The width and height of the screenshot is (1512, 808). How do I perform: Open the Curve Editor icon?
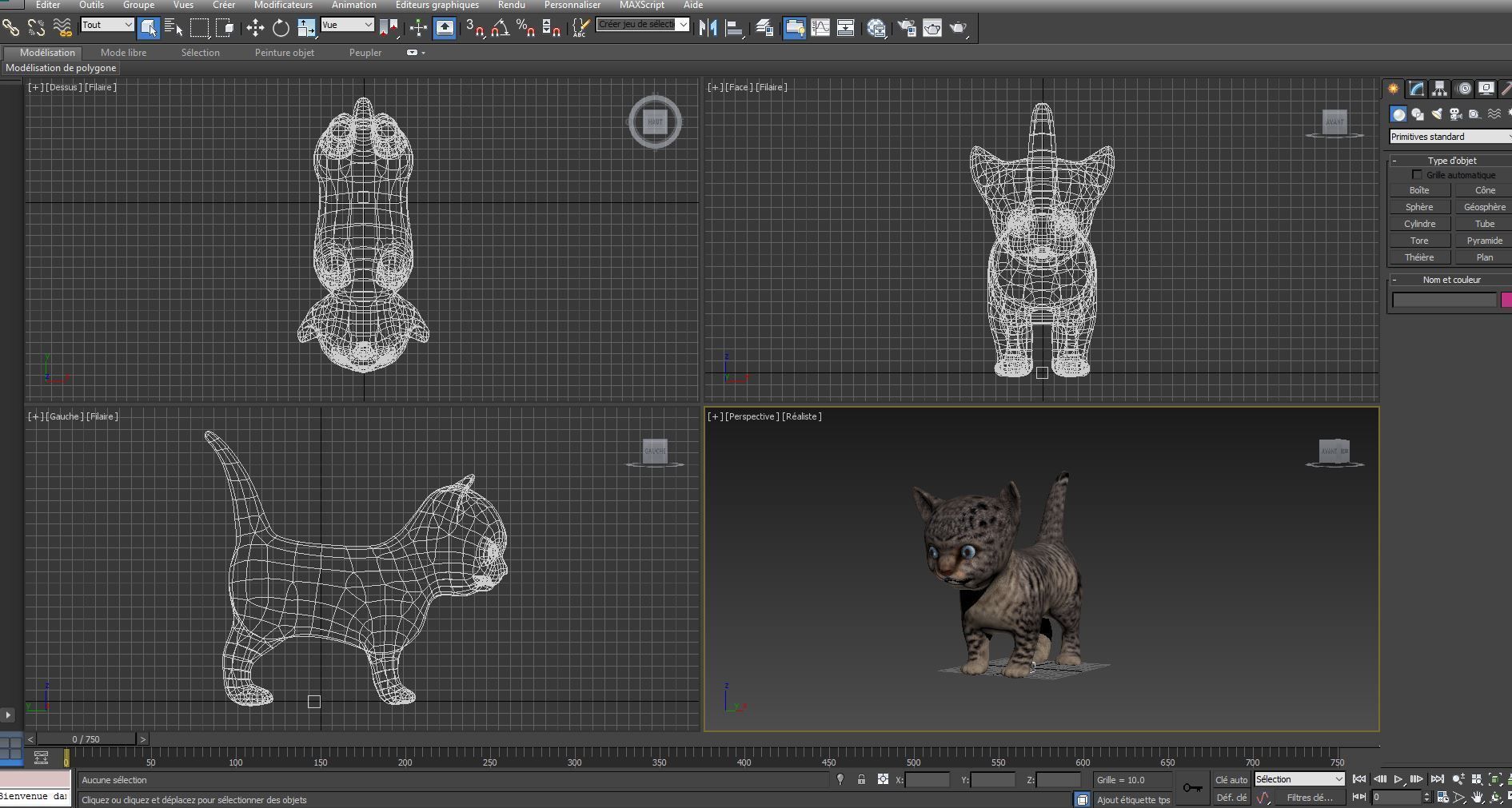(x=820, y=28)
